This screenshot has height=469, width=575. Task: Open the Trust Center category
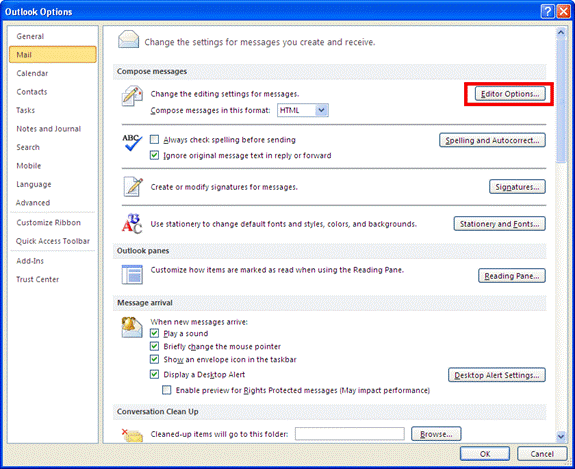53,279
